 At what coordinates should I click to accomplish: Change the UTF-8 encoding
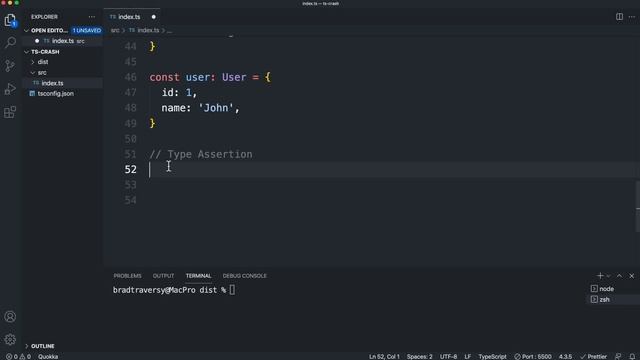[x=448, y=357]
